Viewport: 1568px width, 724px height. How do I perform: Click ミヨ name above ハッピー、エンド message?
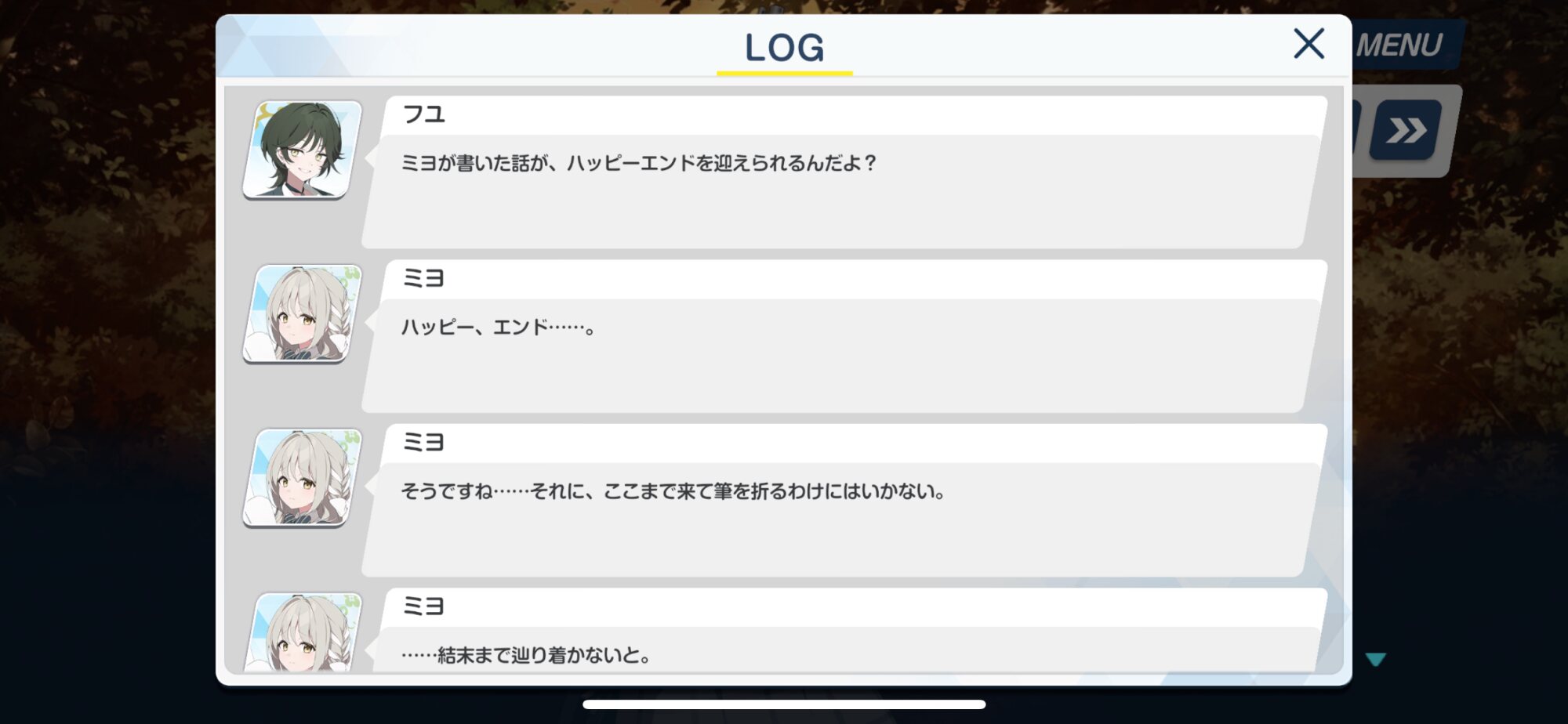[x=423, y=278]
